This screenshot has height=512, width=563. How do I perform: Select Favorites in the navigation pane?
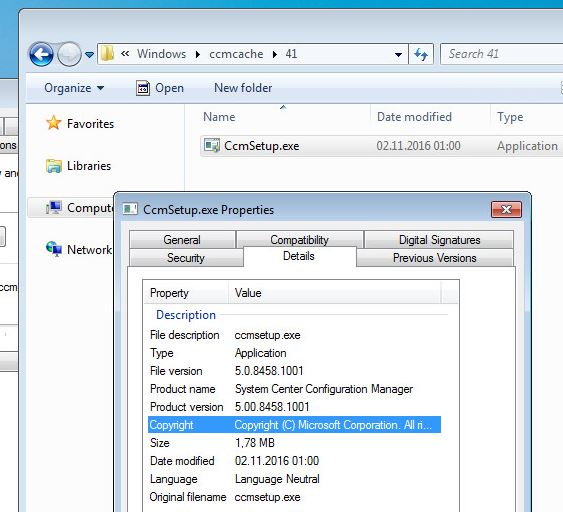click(90, 124)
